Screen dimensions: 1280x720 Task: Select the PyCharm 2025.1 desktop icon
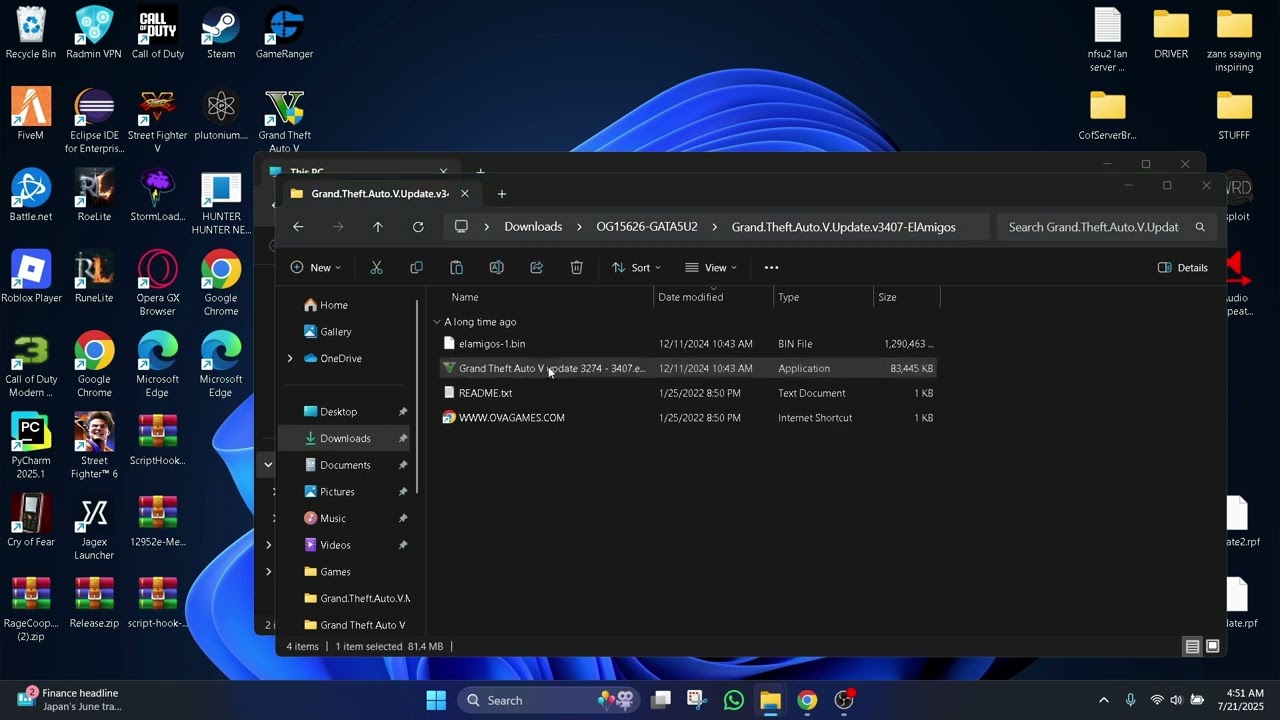pyautogui.click(x=31, y=446)
